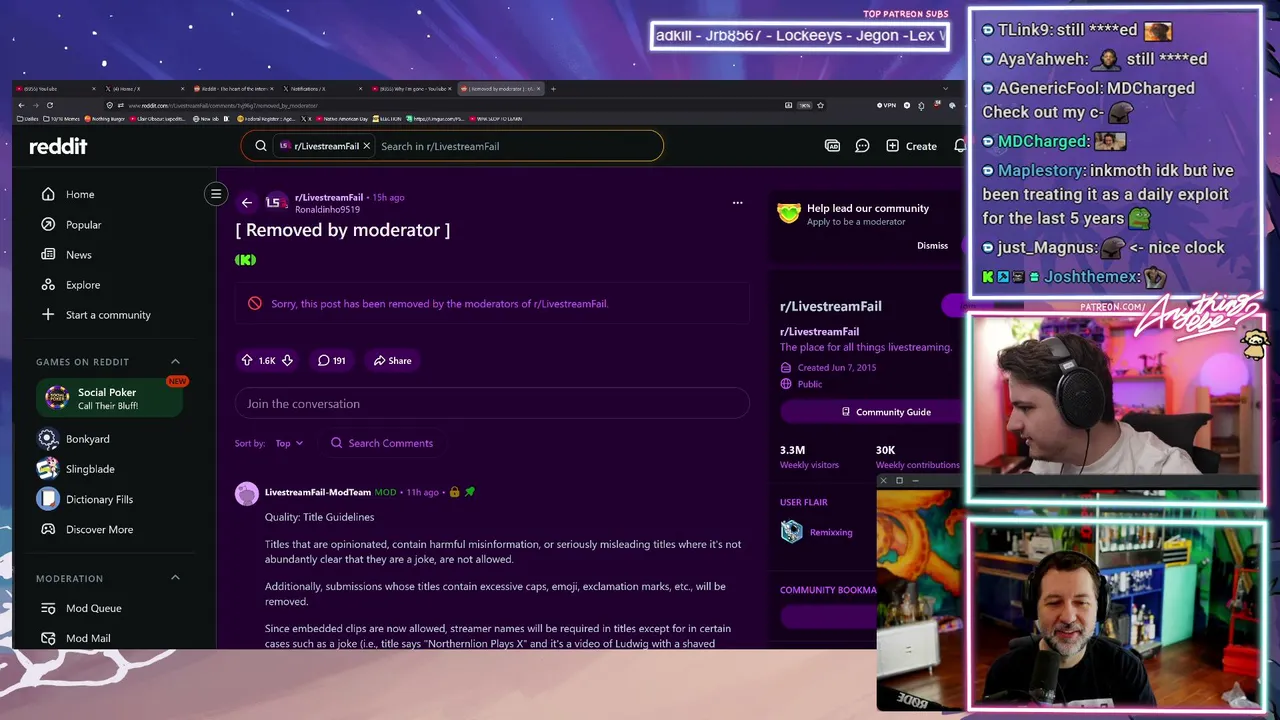Click Search Comments

point(382,443)
